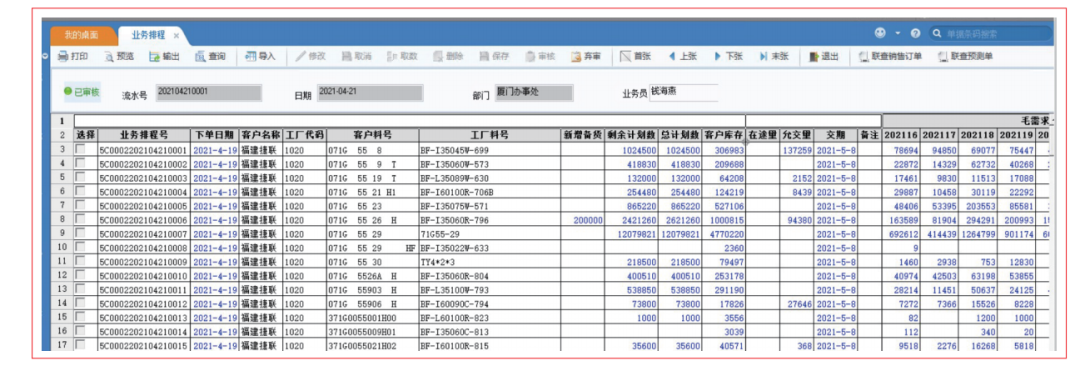Screen dimensions: 1080x376
Task: Click the barcode search box
Action: (989, 33)
